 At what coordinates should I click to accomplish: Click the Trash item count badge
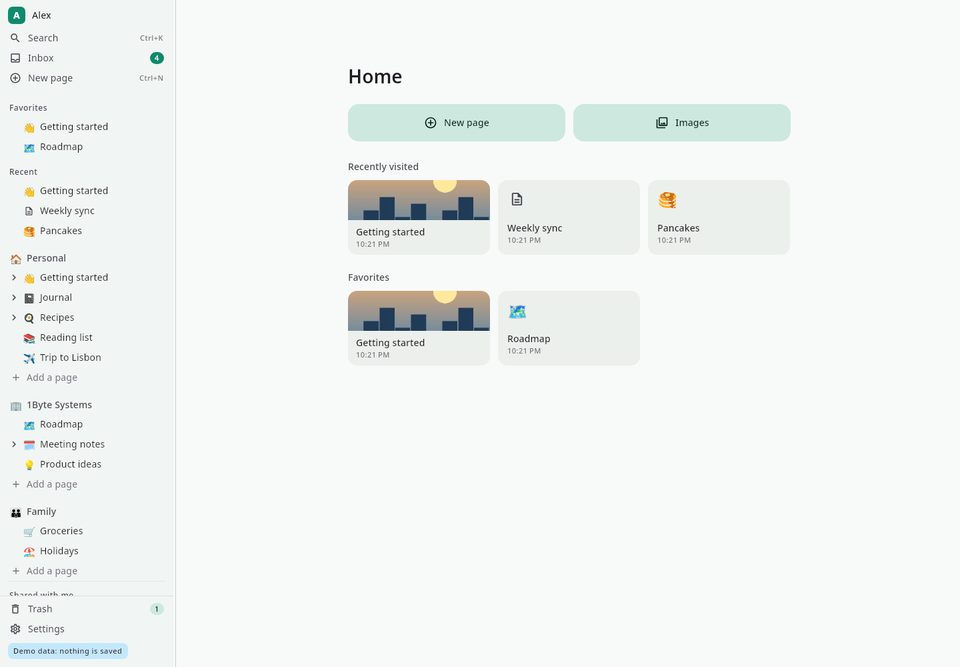[157, 609]
